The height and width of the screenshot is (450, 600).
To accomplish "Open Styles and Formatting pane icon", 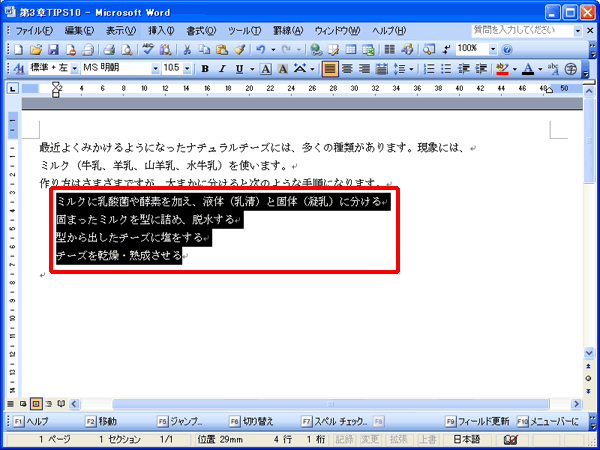I will click(x=18, y=69).
